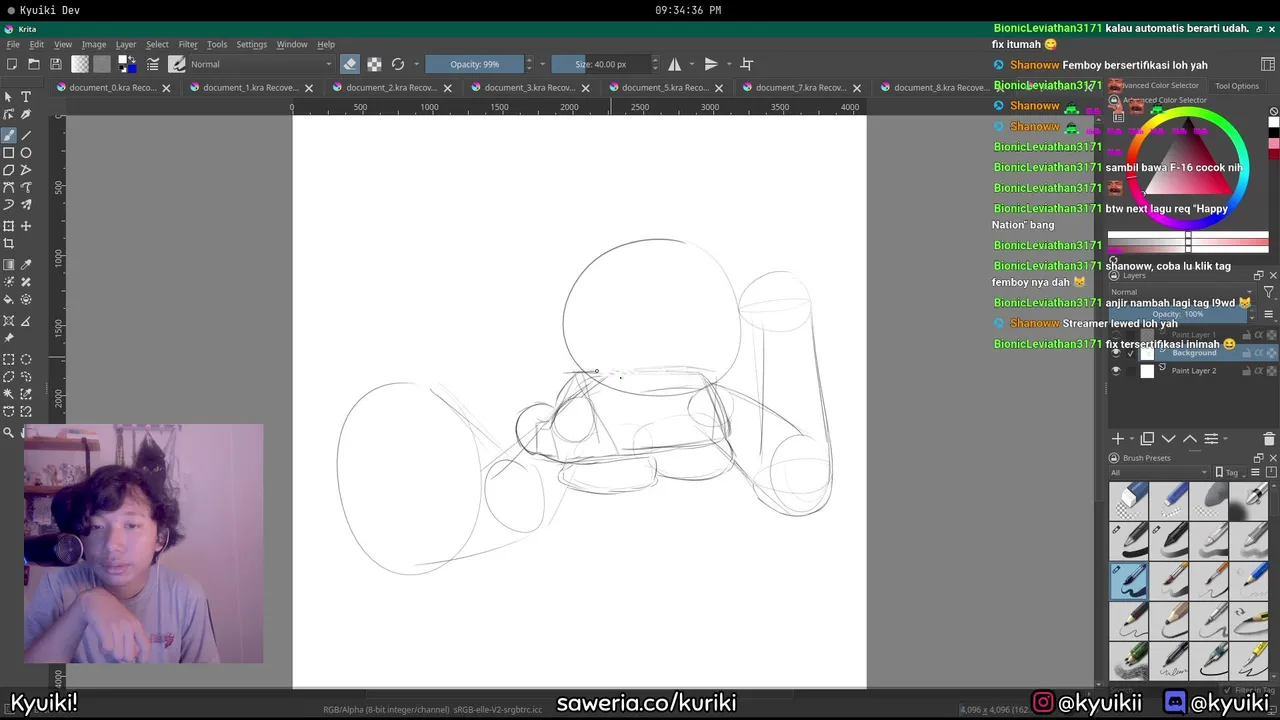Open the brush presets tag filter dropdown

(x=1160, y=472)
